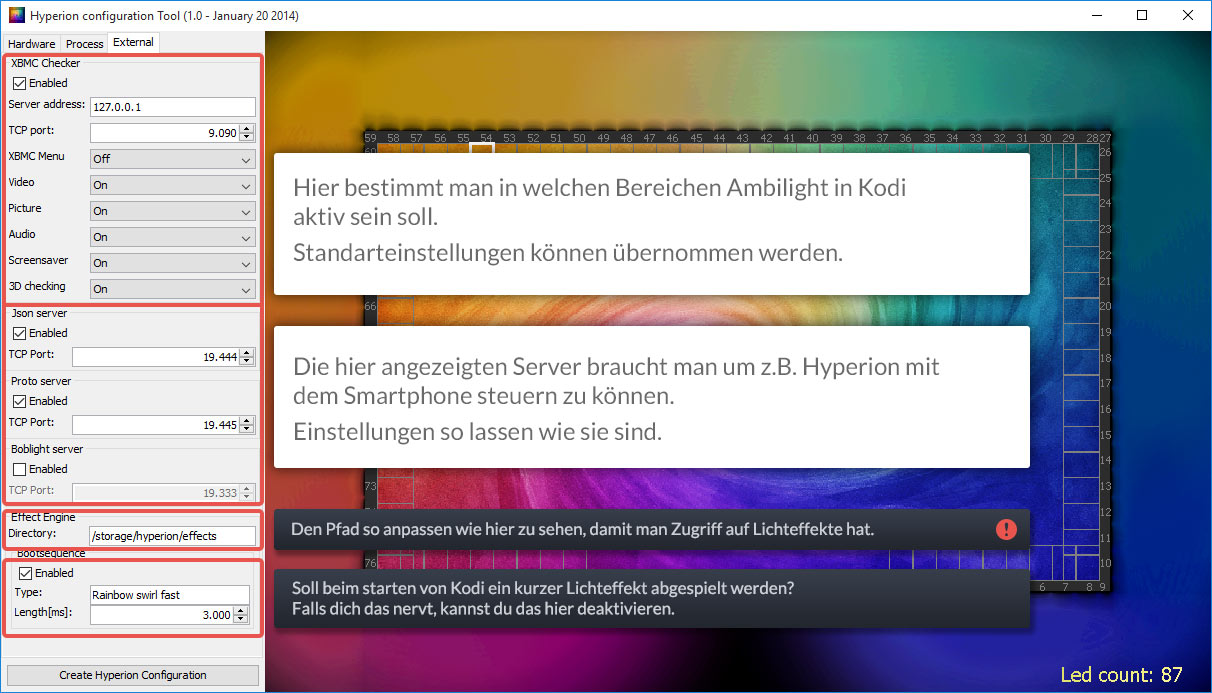Enable the Boblight server checkbox
This screenshot has width=1212, height=693.
tap(19, 469)
